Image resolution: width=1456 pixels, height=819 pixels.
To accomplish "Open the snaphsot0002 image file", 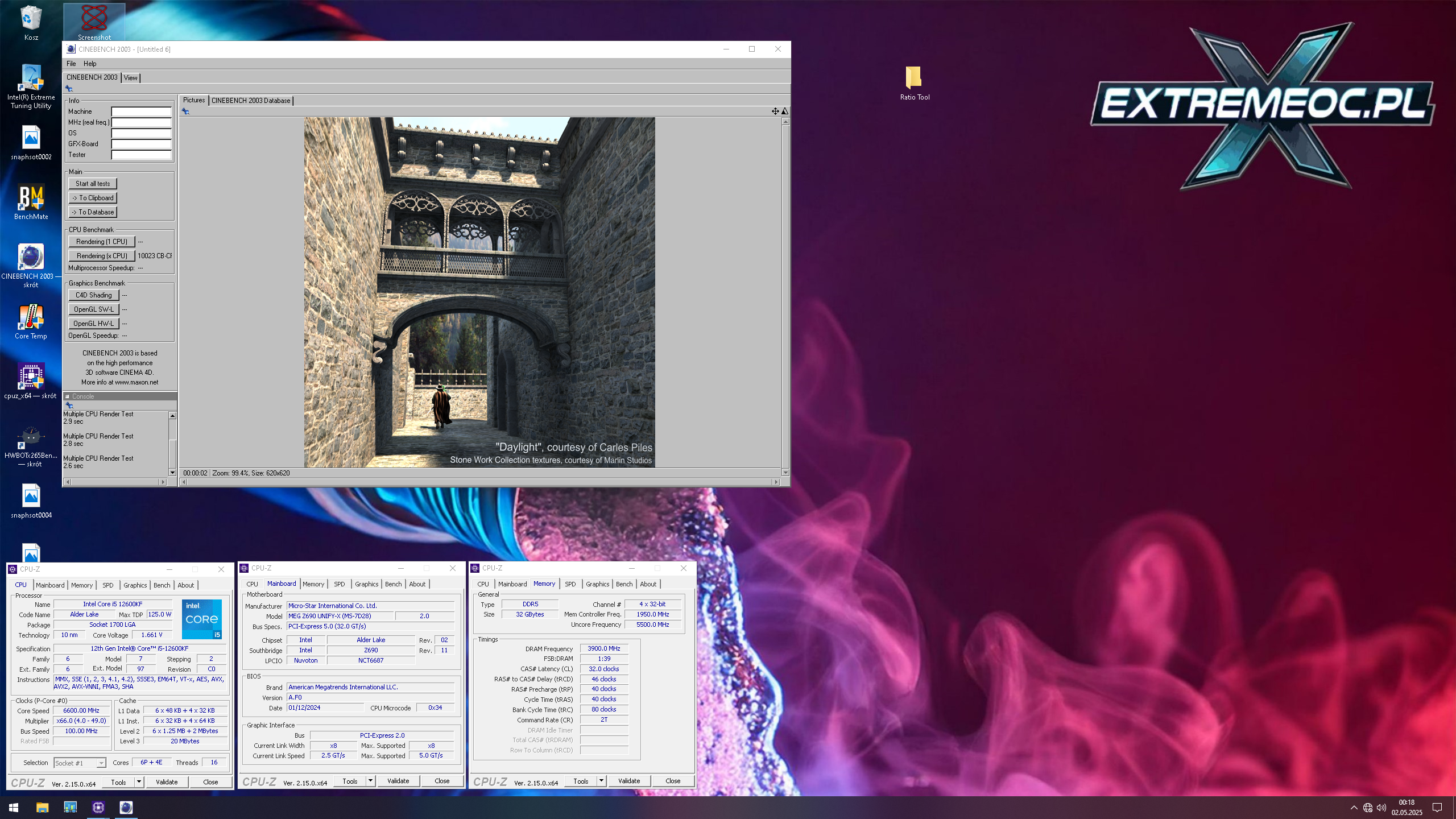I will [31, 142].
